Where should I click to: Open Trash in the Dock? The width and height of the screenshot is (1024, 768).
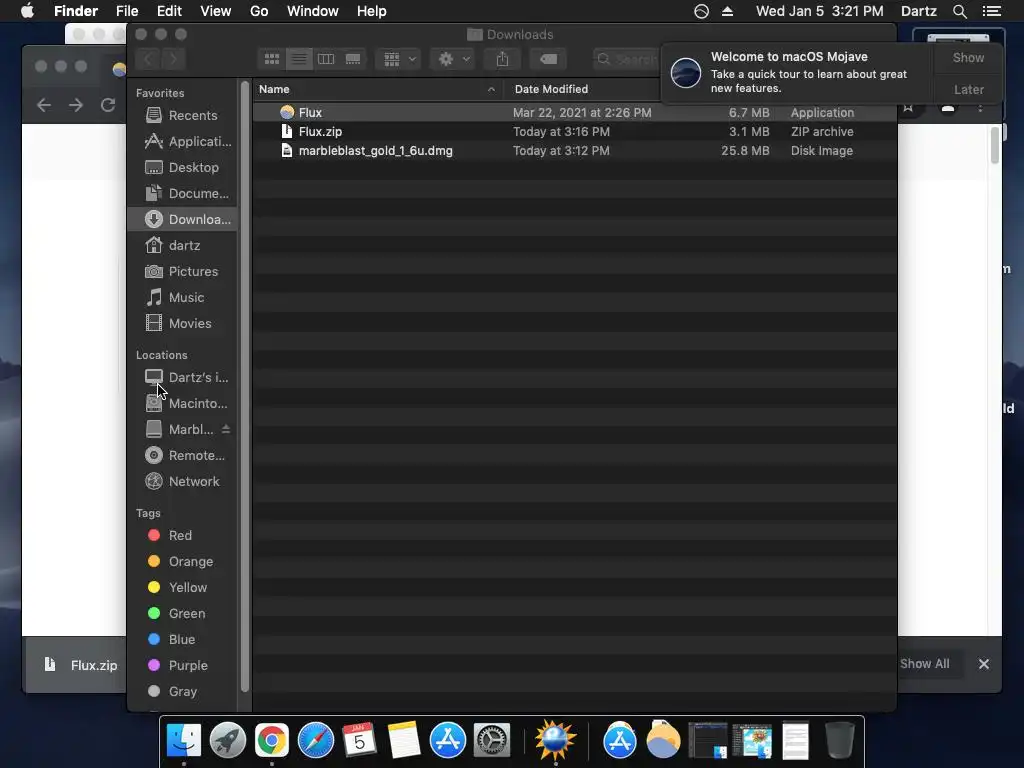point(839,741)
